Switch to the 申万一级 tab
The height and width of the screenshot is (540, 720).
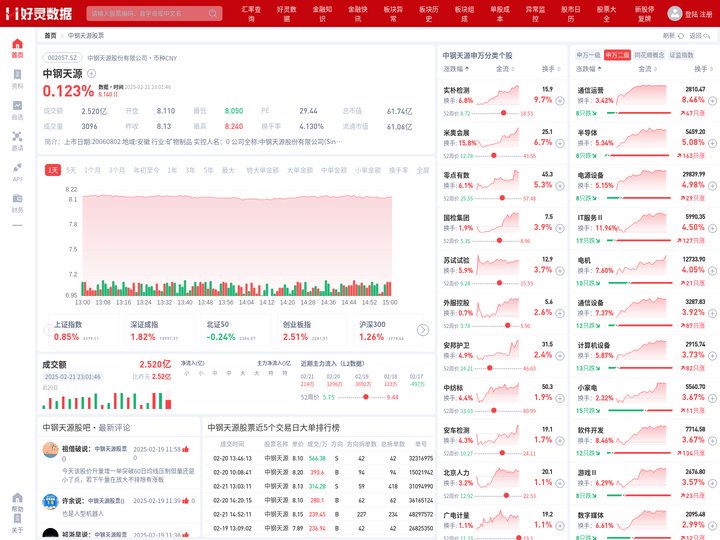(588, 55)
